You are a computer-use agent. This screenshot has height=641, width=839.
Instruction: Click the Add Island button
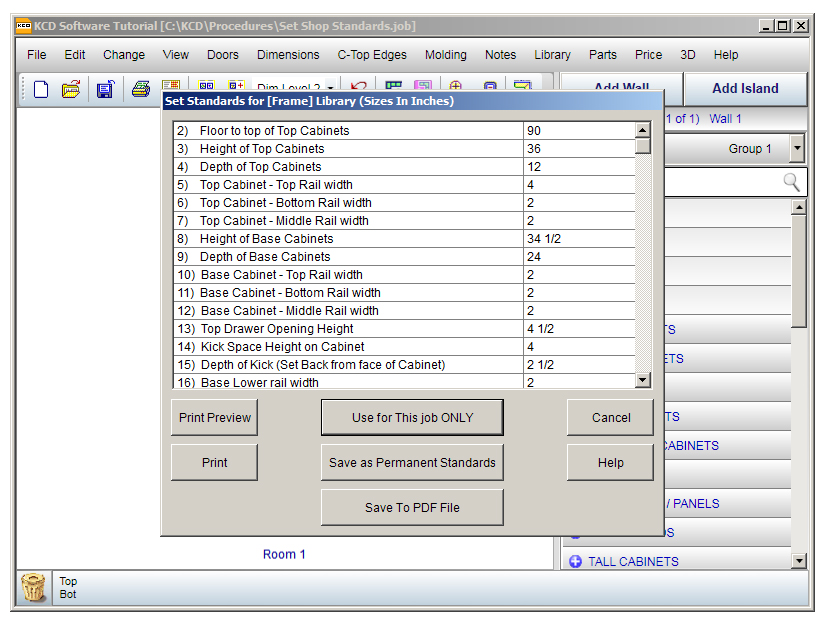[x=745, y=88]
